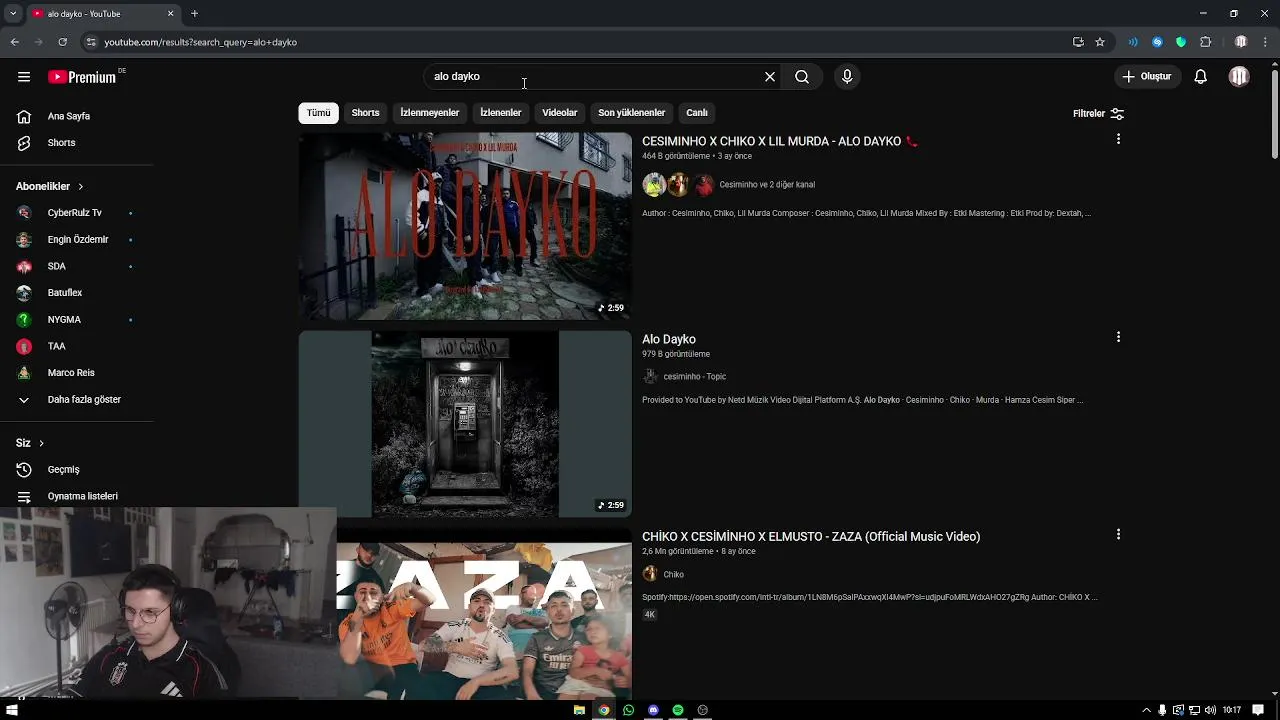Select the Son yüklenenler filter chip

[631, 113]
